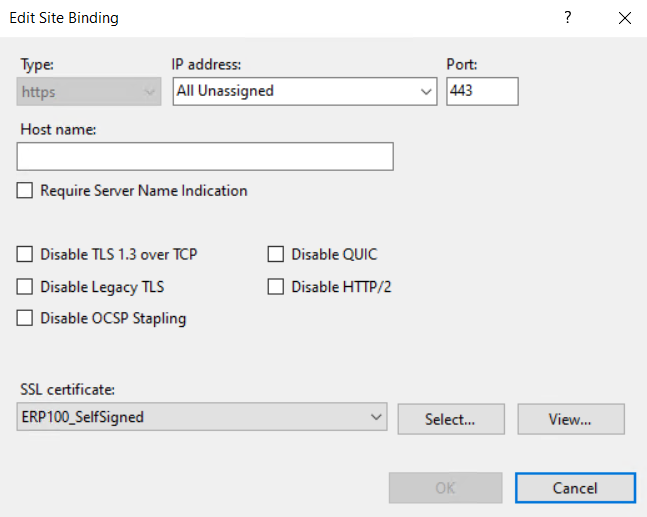The height and width of the screenshot is (517, 647).
Task: Click the disabled https Type dropdown
Action: pyautogui.click(x=89, y=91)
